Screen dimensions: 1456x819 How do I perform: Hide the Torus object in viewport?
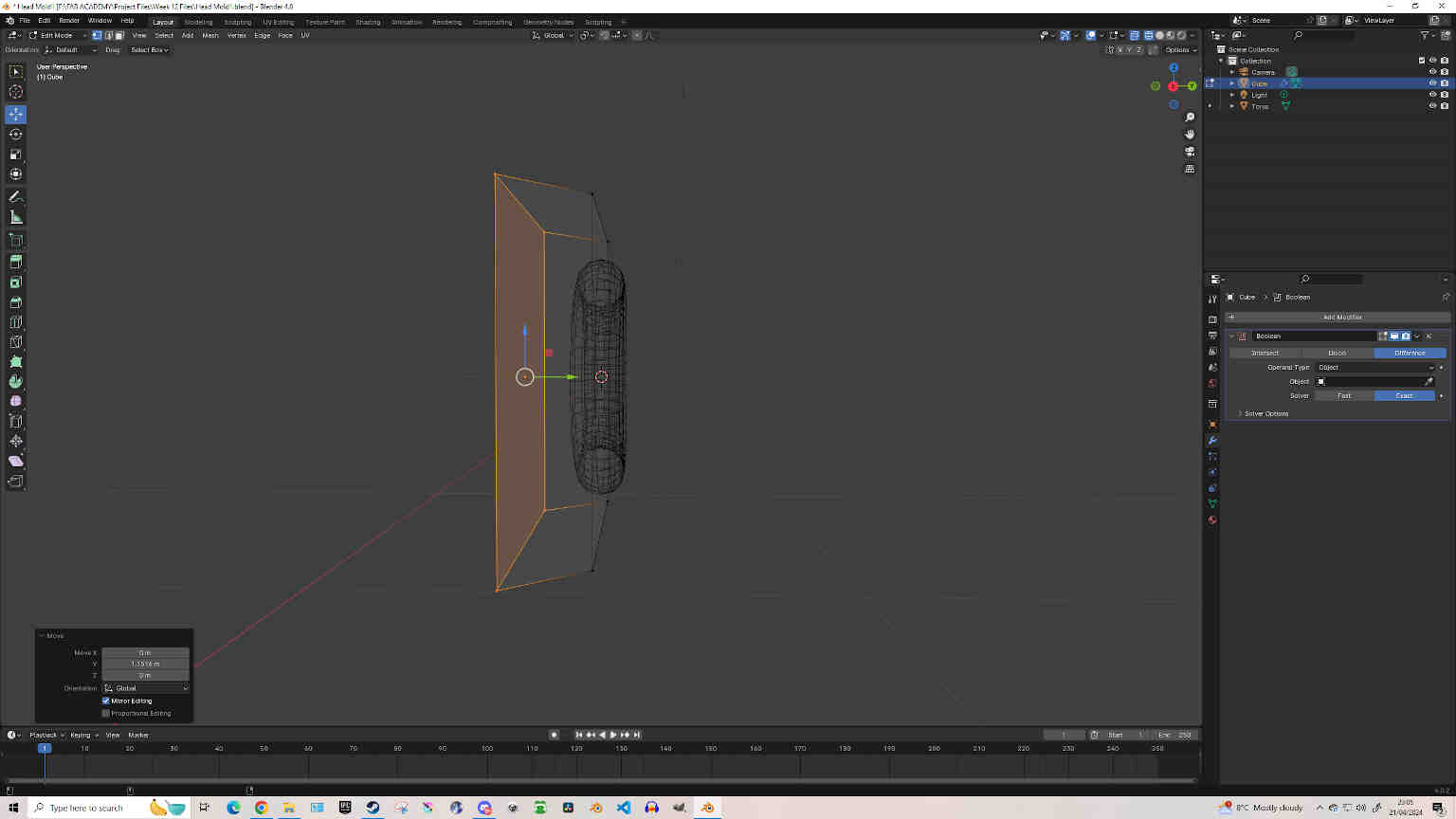tap(1432, 106)
